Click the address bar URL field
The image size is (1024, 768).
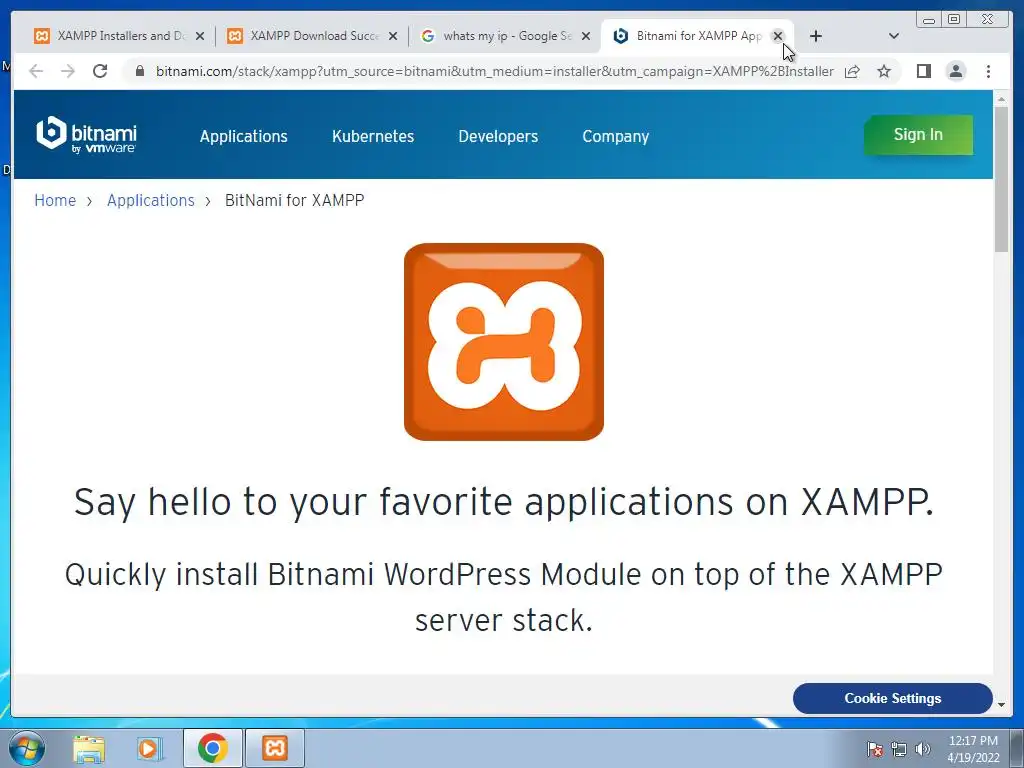click(494, 71)
